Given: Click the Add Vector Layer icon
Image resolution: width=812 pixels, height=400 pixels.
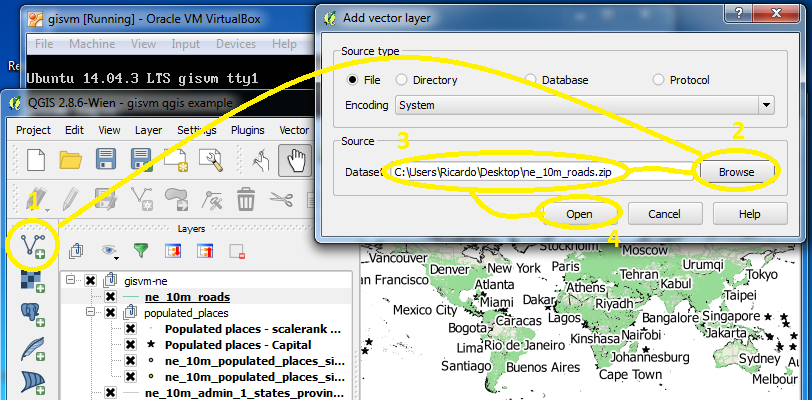Looking at the screenshot, I should (32, 246).
